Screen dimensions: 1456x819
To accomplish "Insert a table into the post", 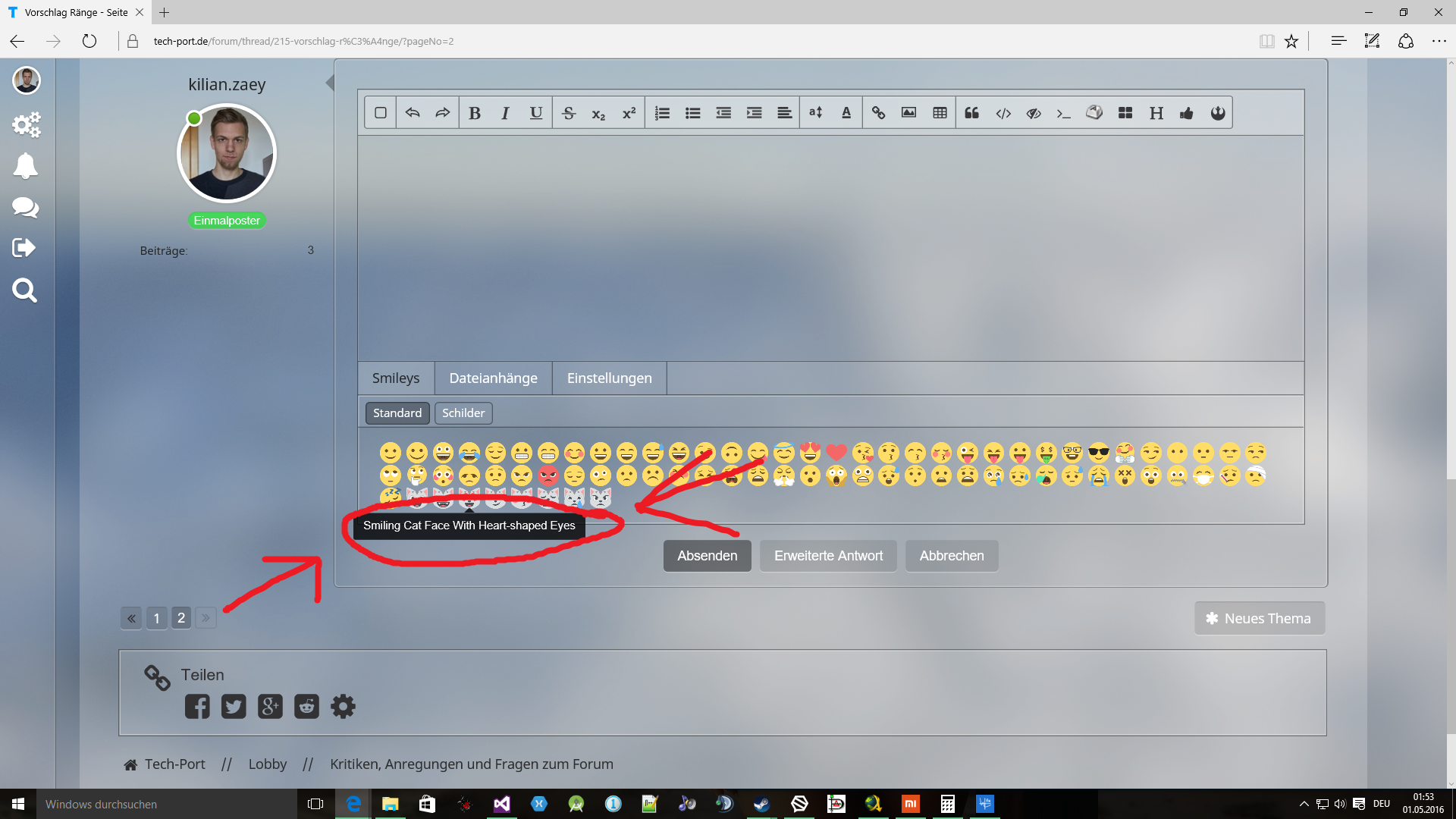I will (x=940, y=113).
